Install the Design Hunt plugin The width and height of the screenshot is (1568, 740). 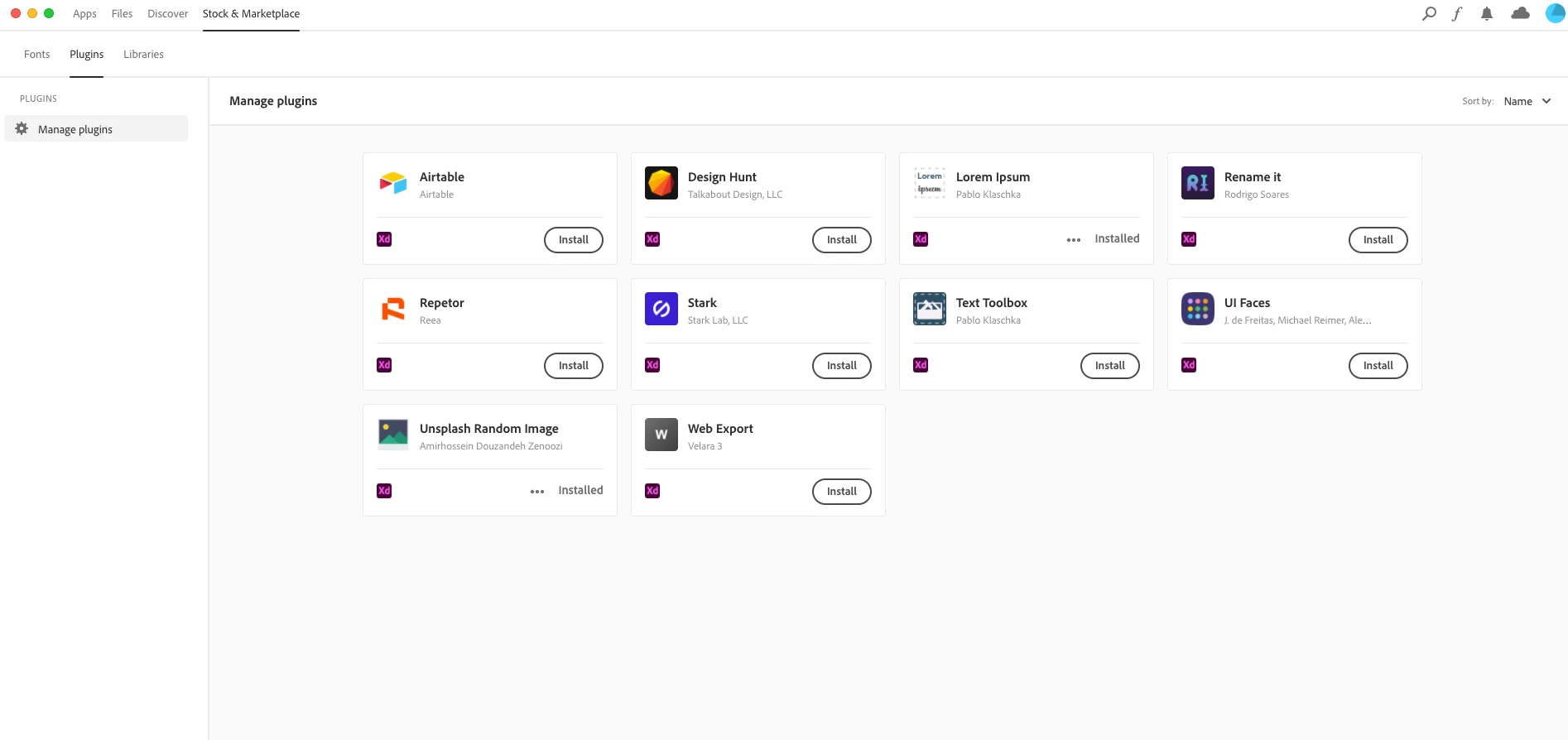842,240
